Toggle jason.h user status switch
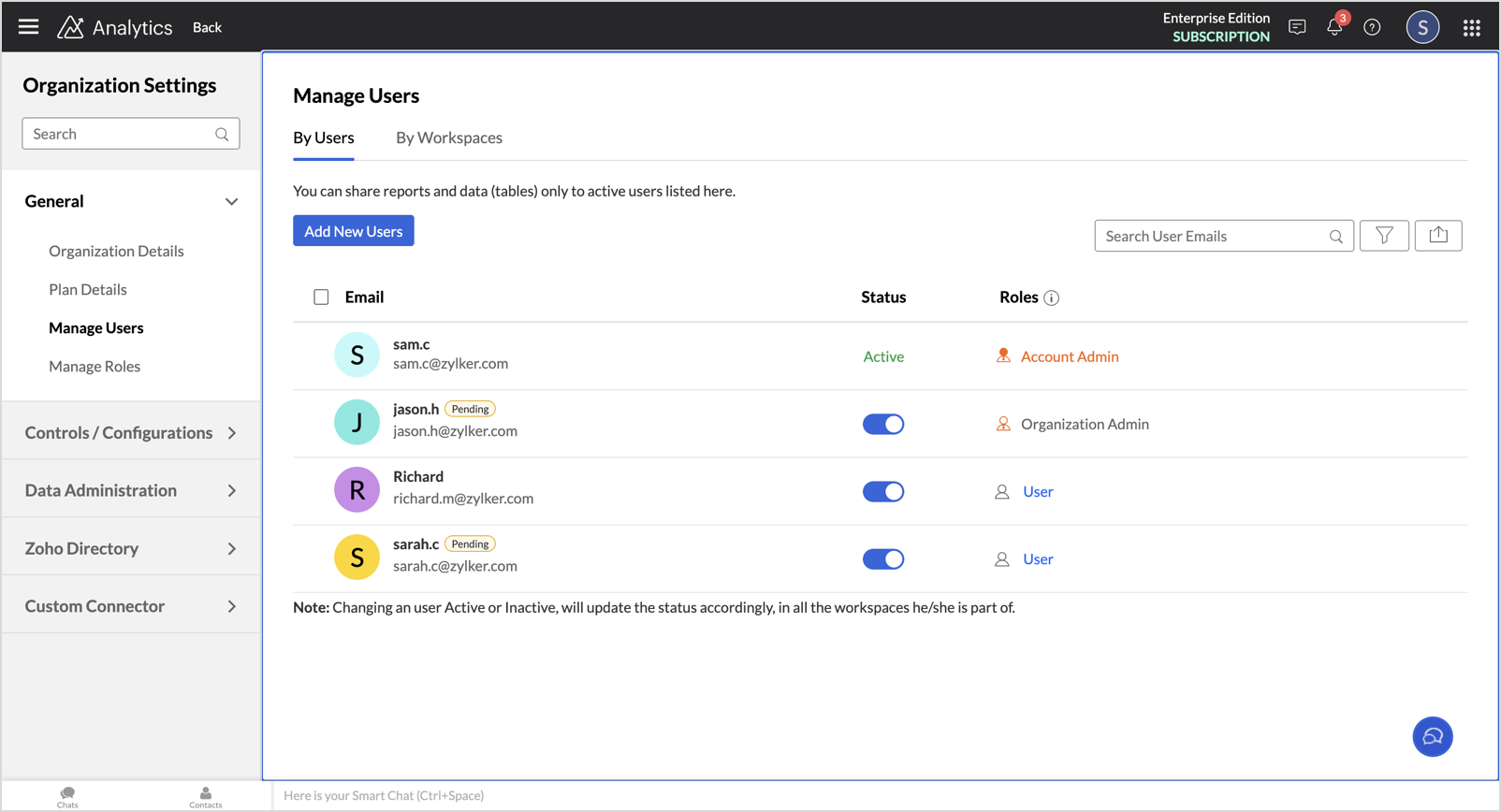 click(882, 425)
